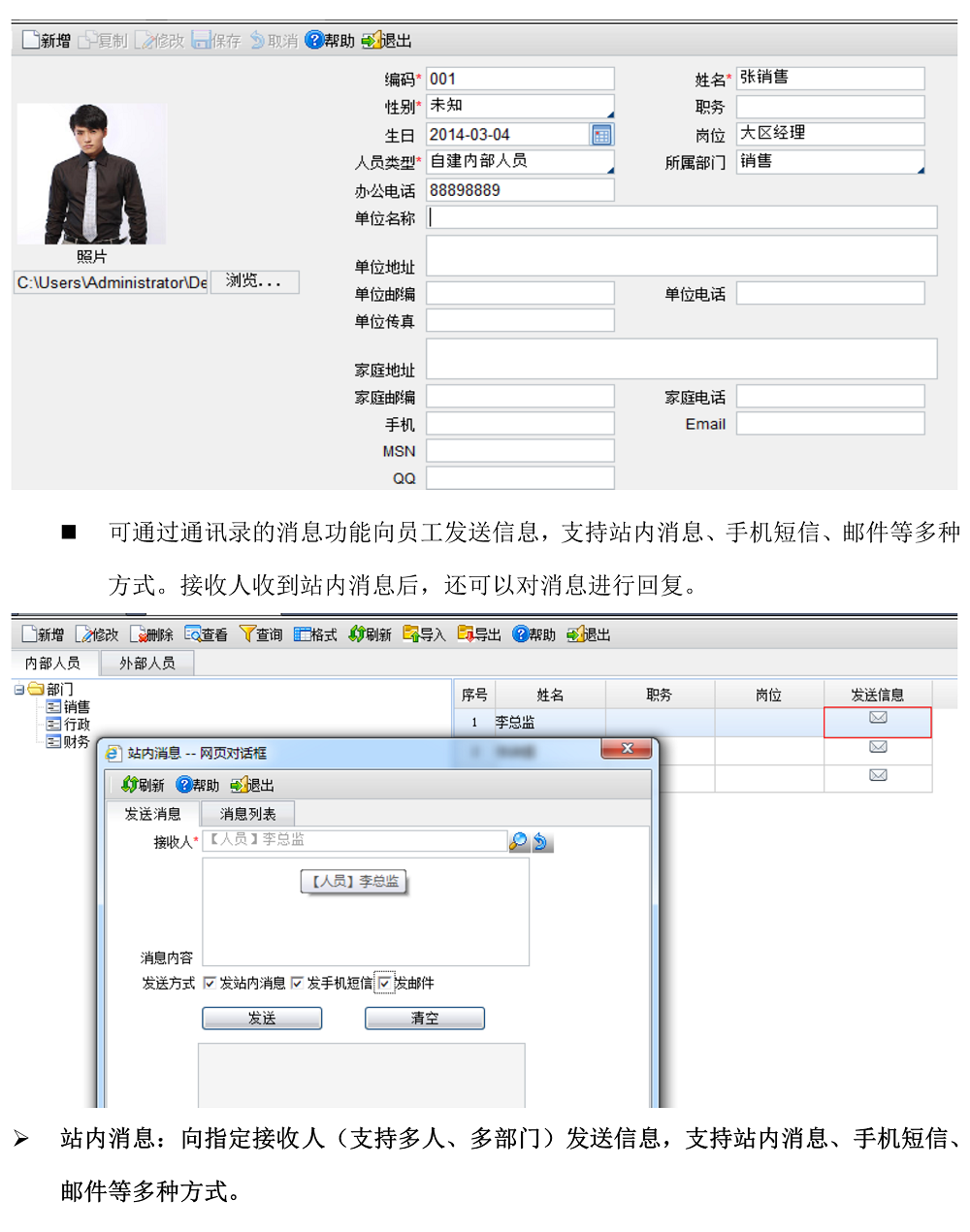Toggle the 发站内消息 checkbox
This screenshot has width=970, height=1232.
tap(210, 984)
